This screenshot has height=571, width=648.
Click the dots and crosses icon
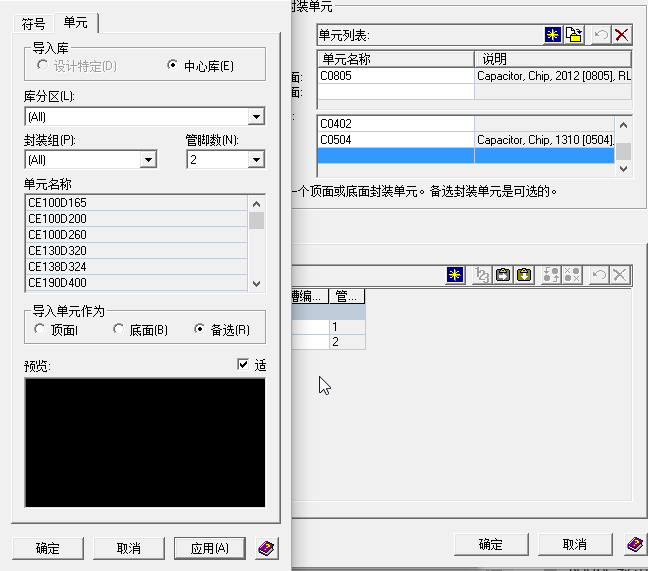click(x=572, y=275)
